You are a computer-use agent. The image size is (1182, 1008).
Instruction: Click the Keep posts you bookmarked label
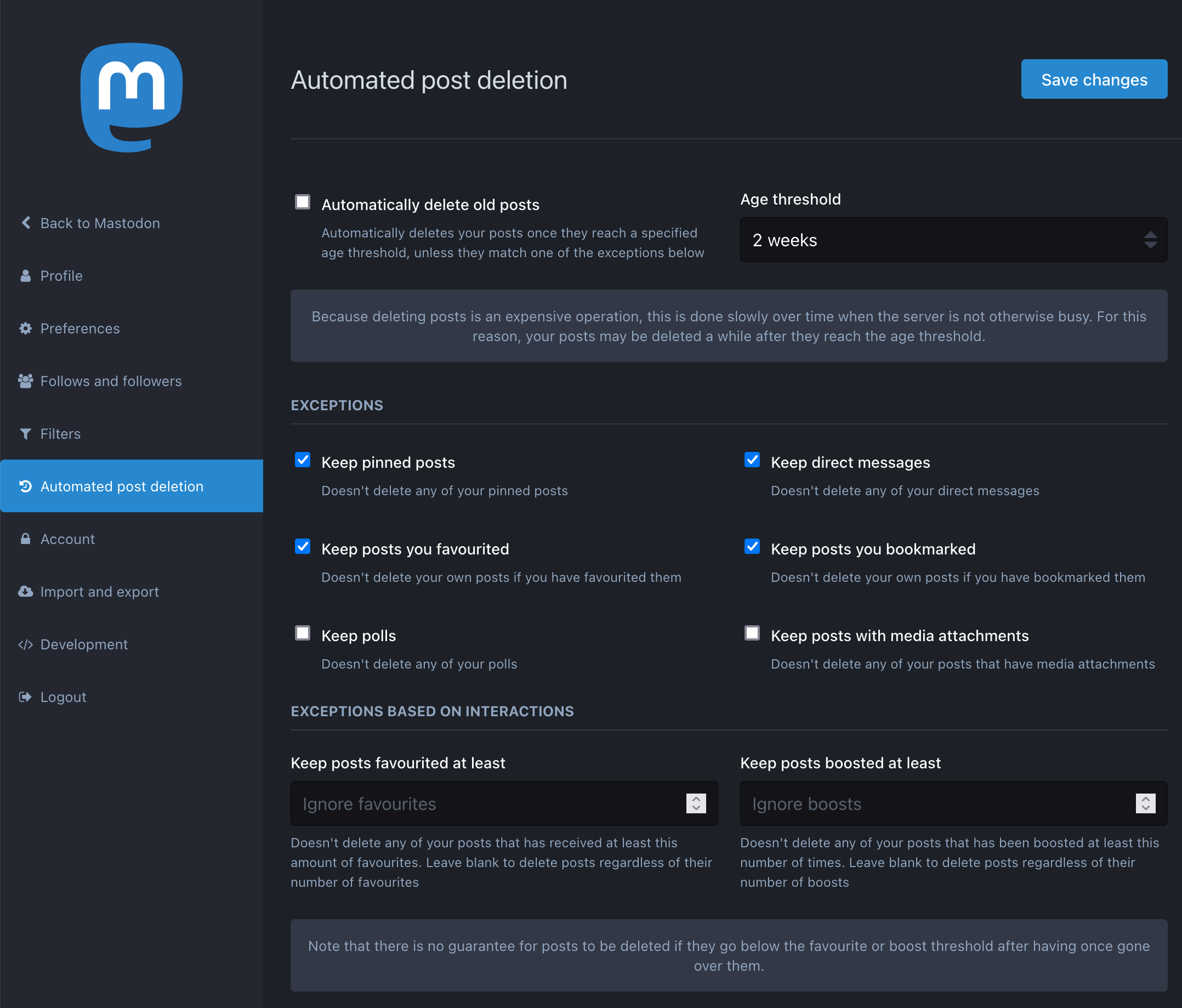point(873,549)
